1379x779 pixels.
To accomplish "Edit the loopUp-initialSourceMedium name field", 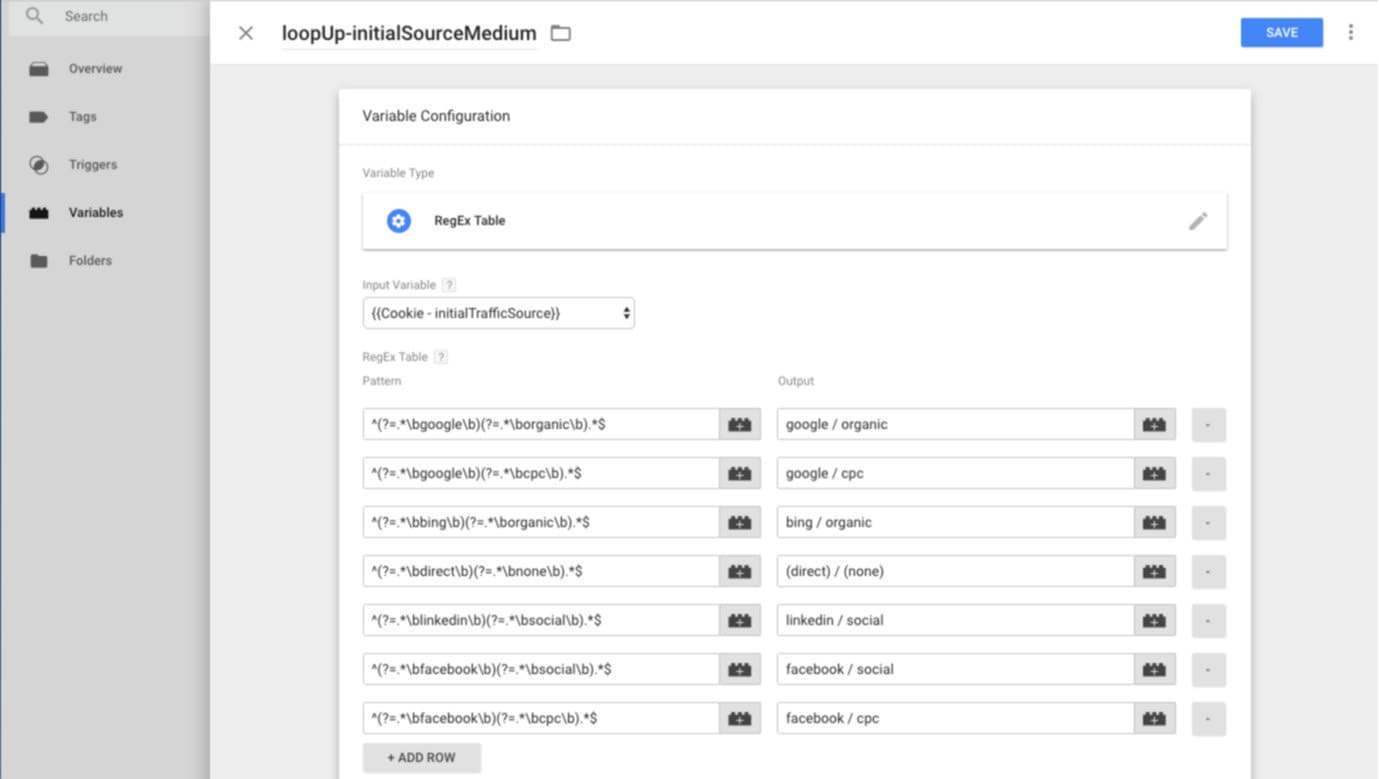I will coord(409,33).
